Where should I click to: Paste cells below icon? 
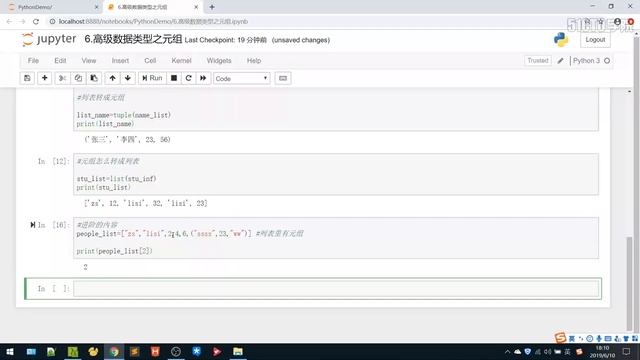point(94,78)
